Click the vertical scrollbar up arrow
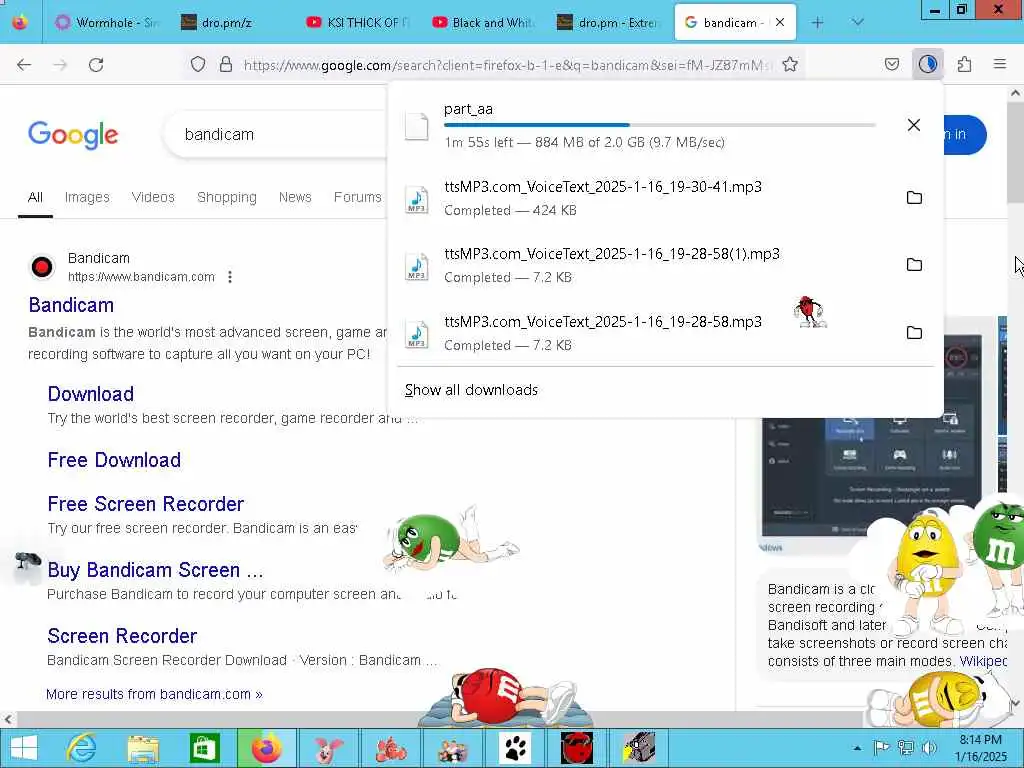Screen dimensions: 1024x768 pyautogui.click(x=1016, y=93)
